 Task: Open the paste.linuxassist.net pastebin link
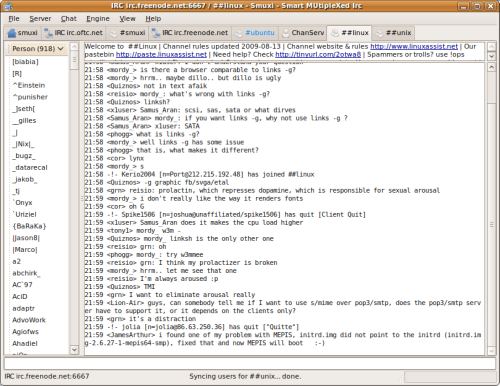161,54
